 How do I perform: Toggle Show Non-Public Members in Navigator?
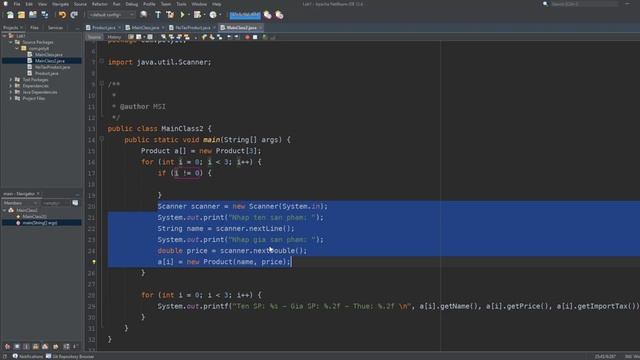36,347
